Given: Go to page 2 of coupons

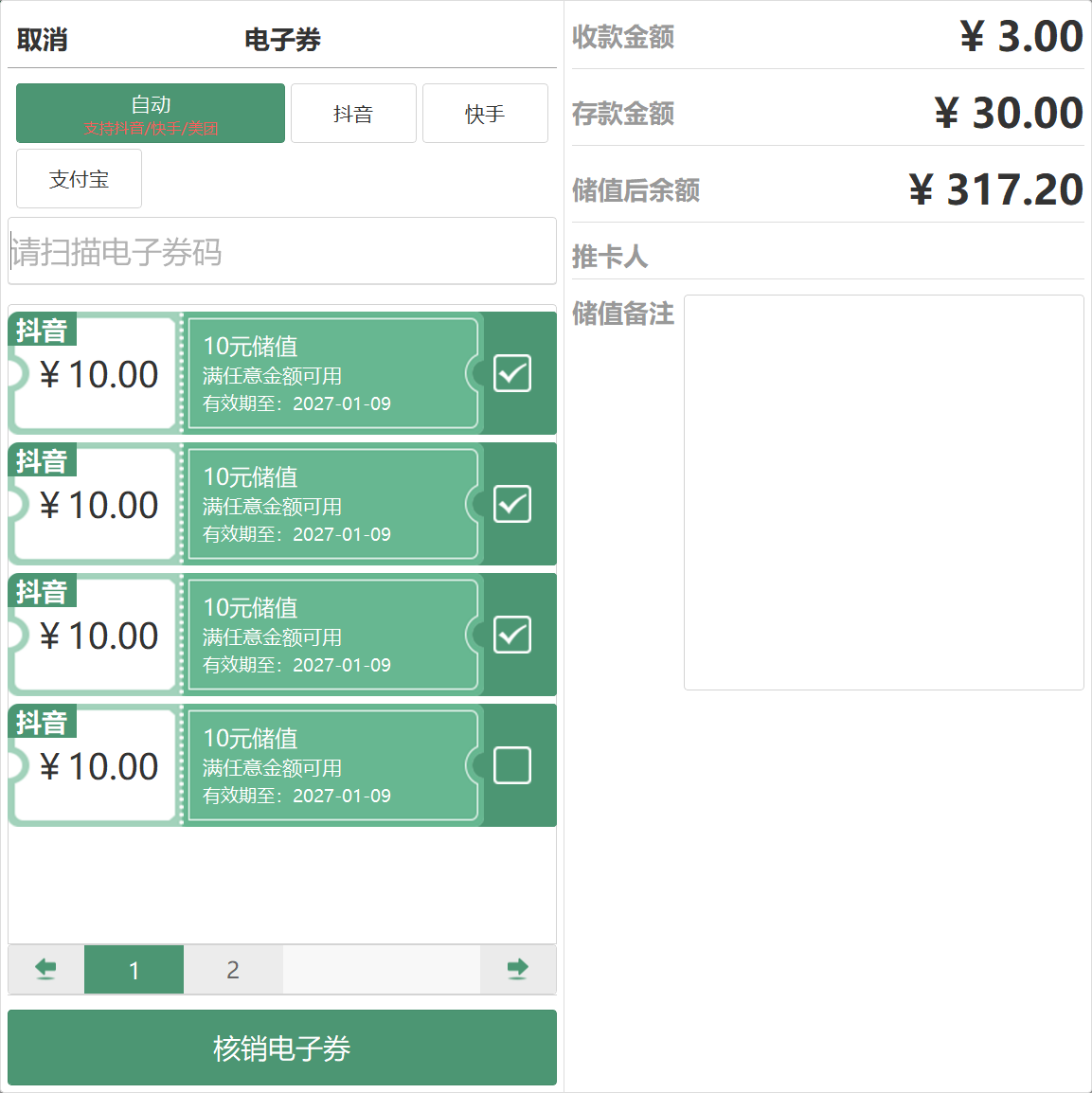Looking at the screenshot, I should [233, 970].
